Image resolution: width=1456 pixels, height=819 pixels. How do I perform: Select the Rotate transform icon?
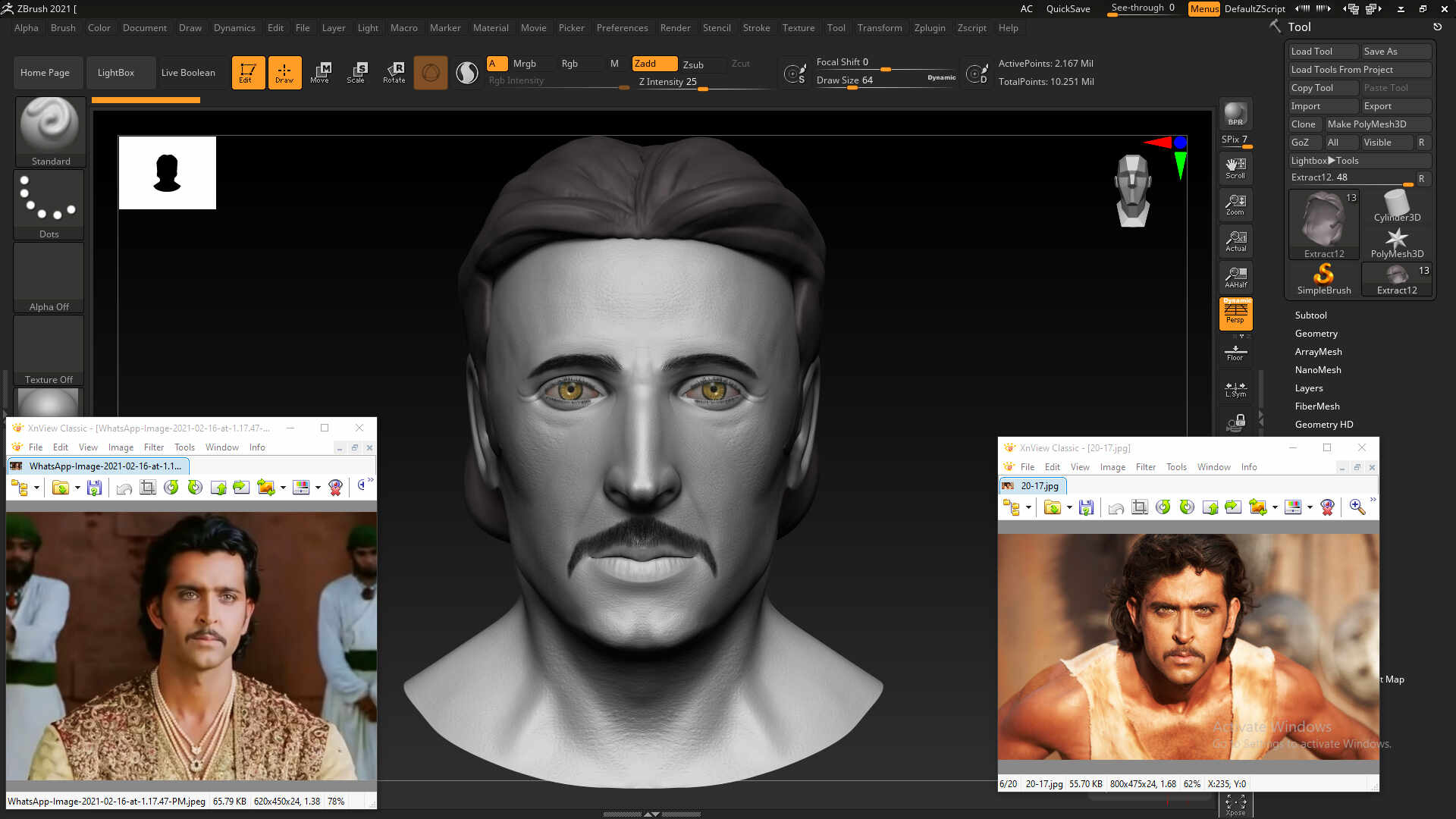pos(394,72)
